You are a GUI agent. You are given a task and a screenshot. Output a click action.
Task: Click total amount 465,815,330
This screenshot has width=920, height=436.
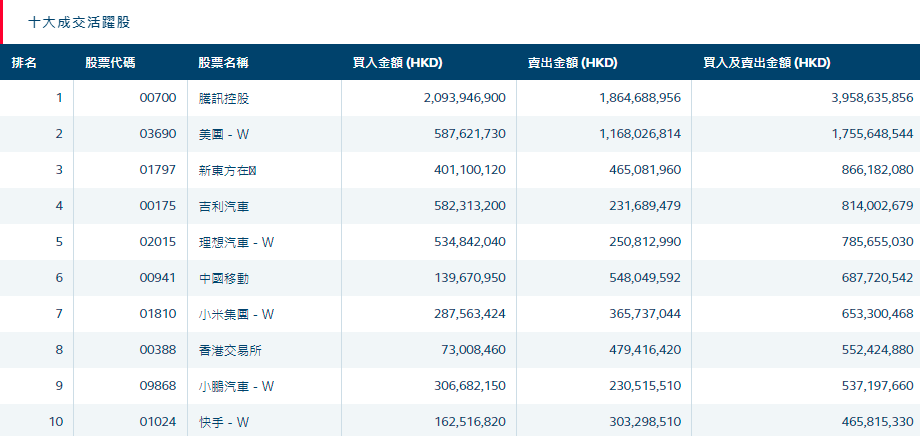click(x=877, y=422)
